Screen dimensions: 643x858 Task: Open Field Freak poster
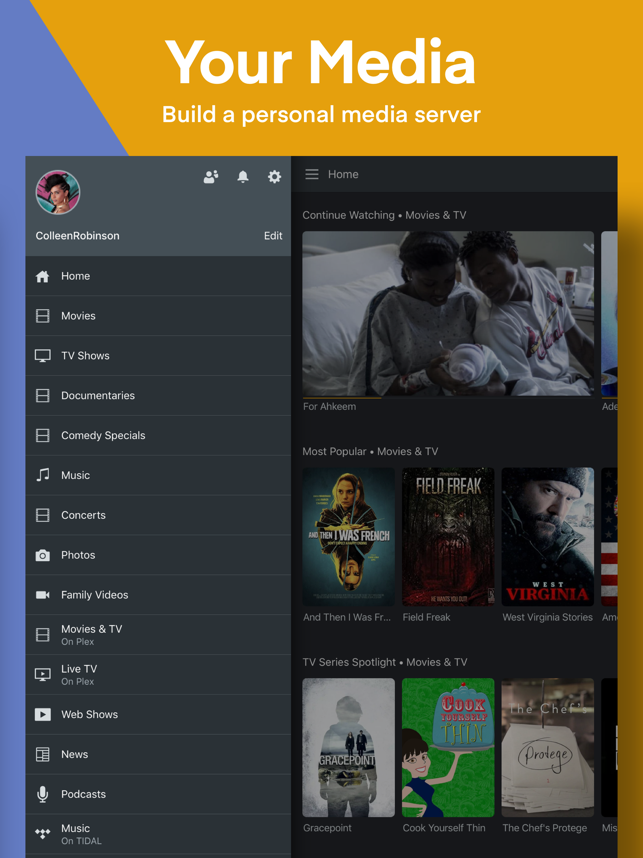[448, 537]
